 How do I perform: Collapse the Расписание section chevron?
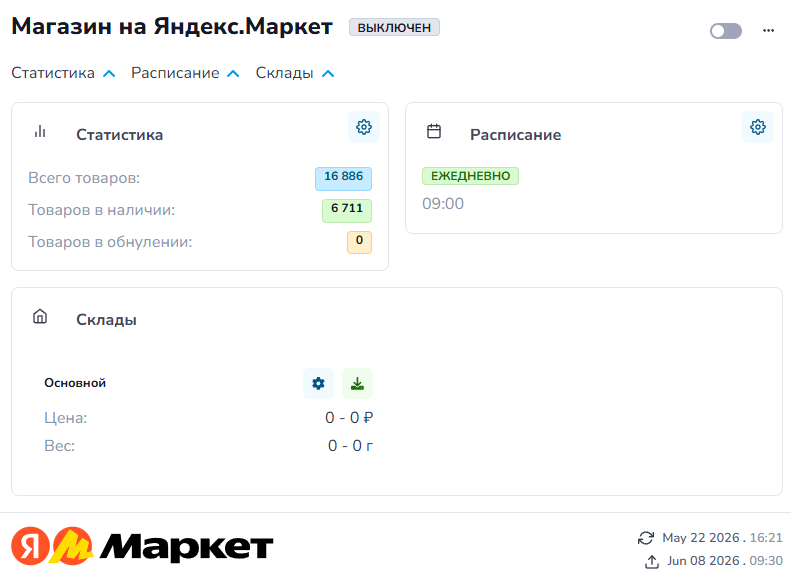(x=233, y=74)
